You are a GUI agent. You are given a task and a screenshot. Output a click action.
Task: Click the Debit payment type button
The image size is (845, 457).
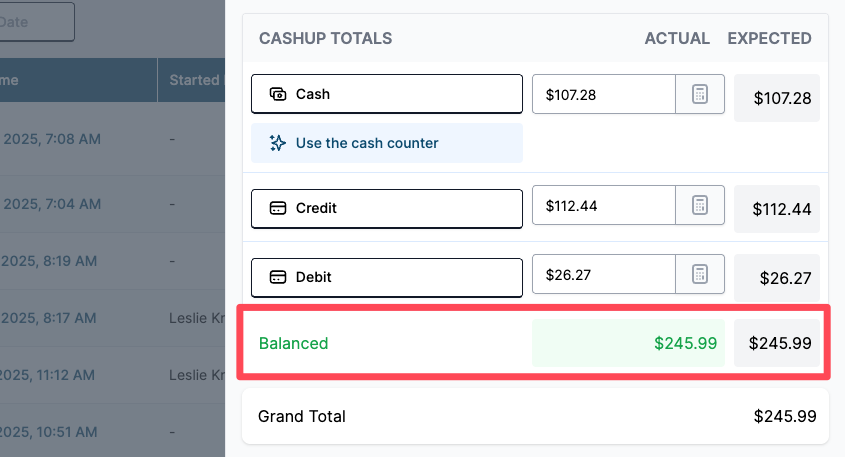click(387, 277)
